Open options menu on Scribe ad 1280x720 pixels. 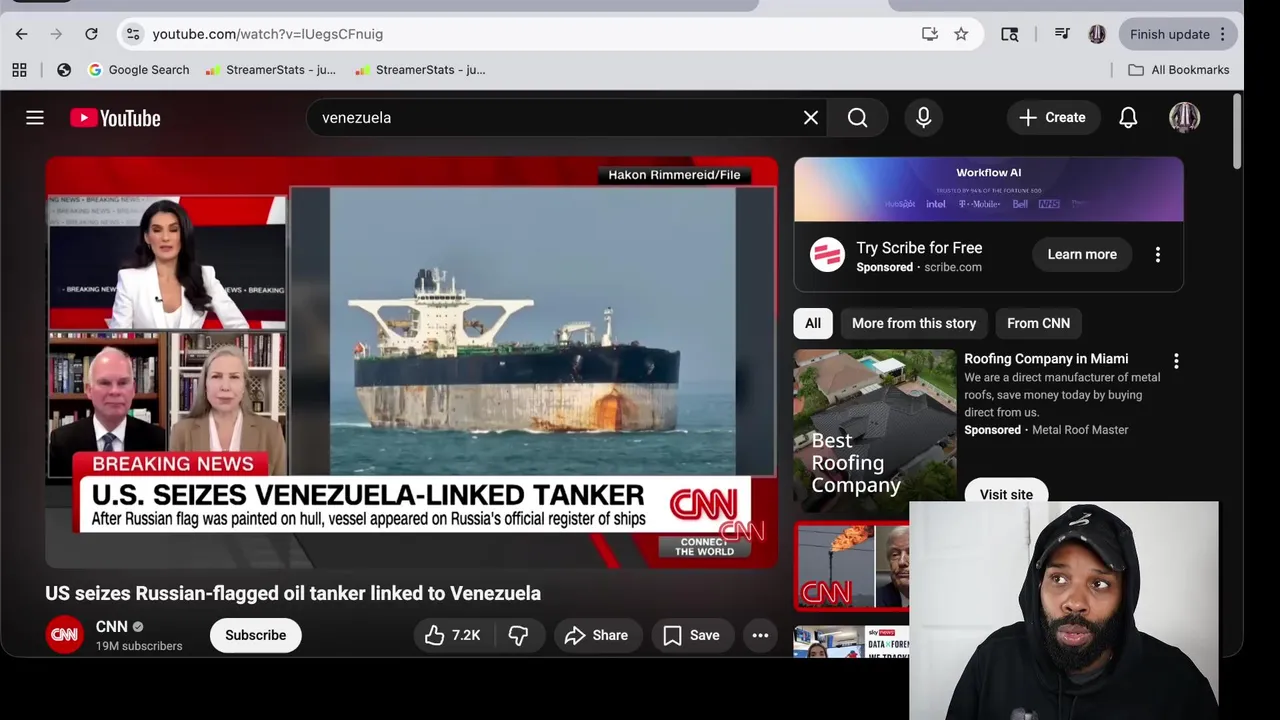1158,255
